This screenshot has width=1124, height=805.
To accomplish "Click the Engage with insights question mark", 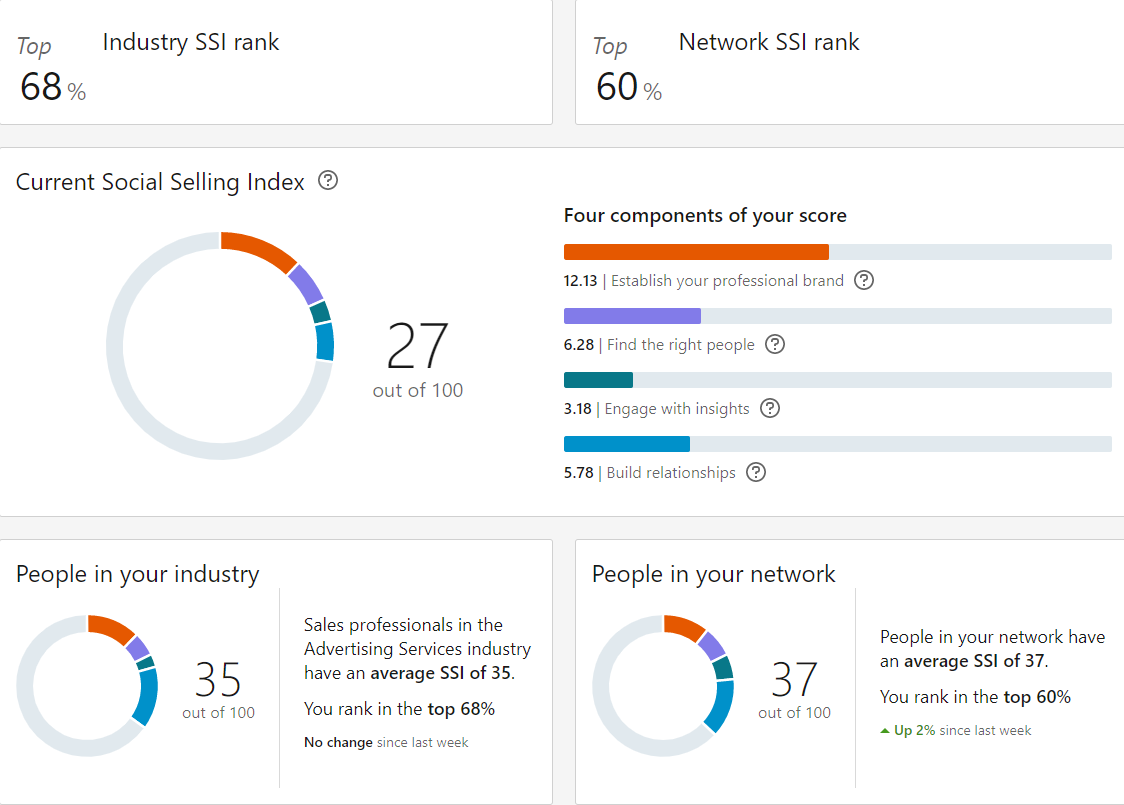I will click(769, 408).
